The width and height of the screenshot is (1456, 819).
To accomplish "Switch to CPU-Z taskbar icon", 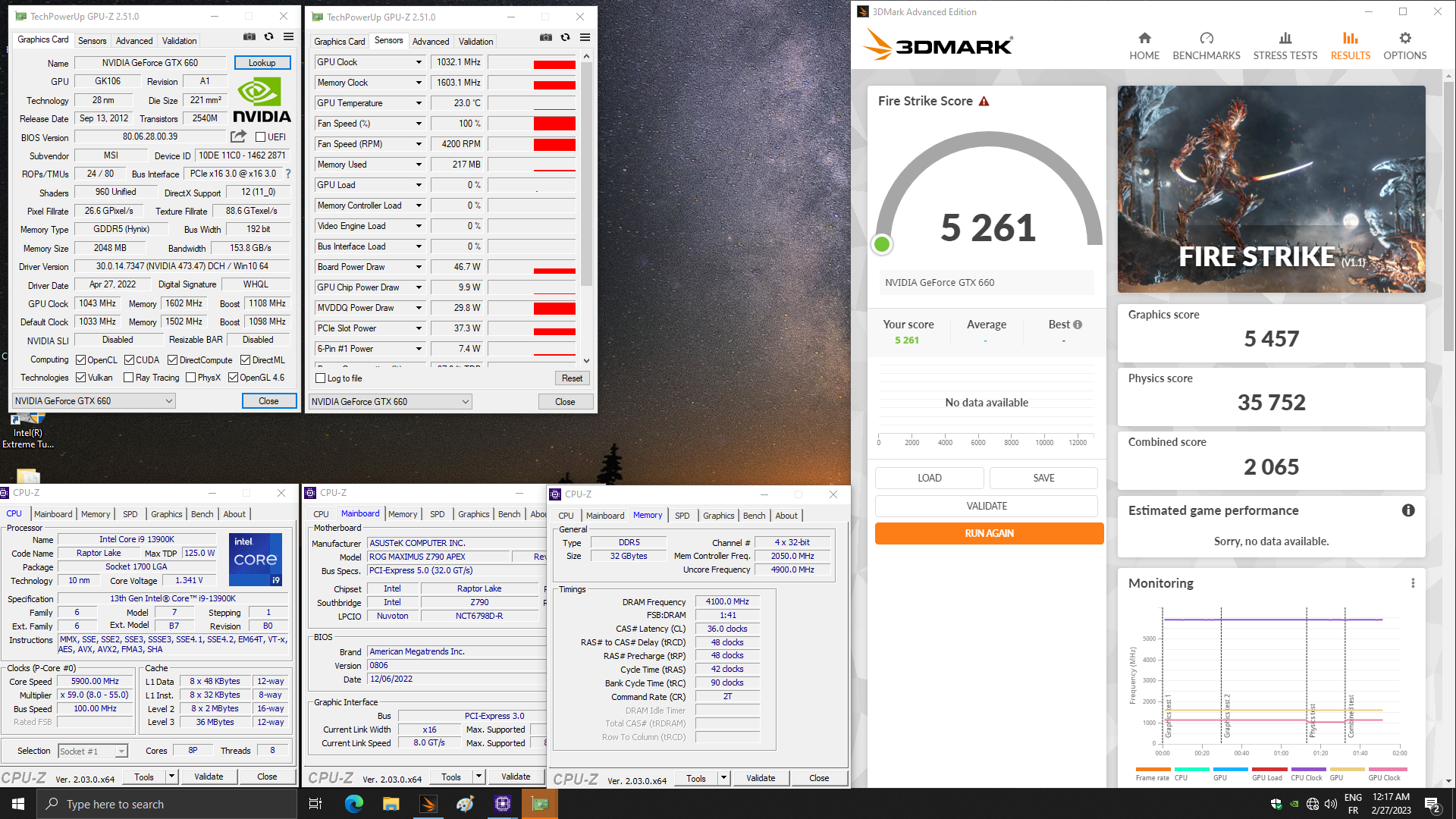I will [502, 804].
